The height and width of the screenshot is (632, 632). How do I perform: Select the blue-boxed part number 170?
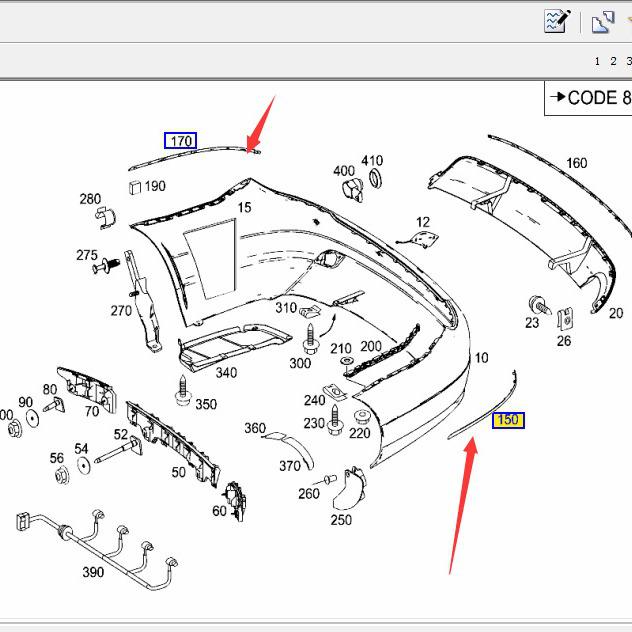tap(181, 141)
